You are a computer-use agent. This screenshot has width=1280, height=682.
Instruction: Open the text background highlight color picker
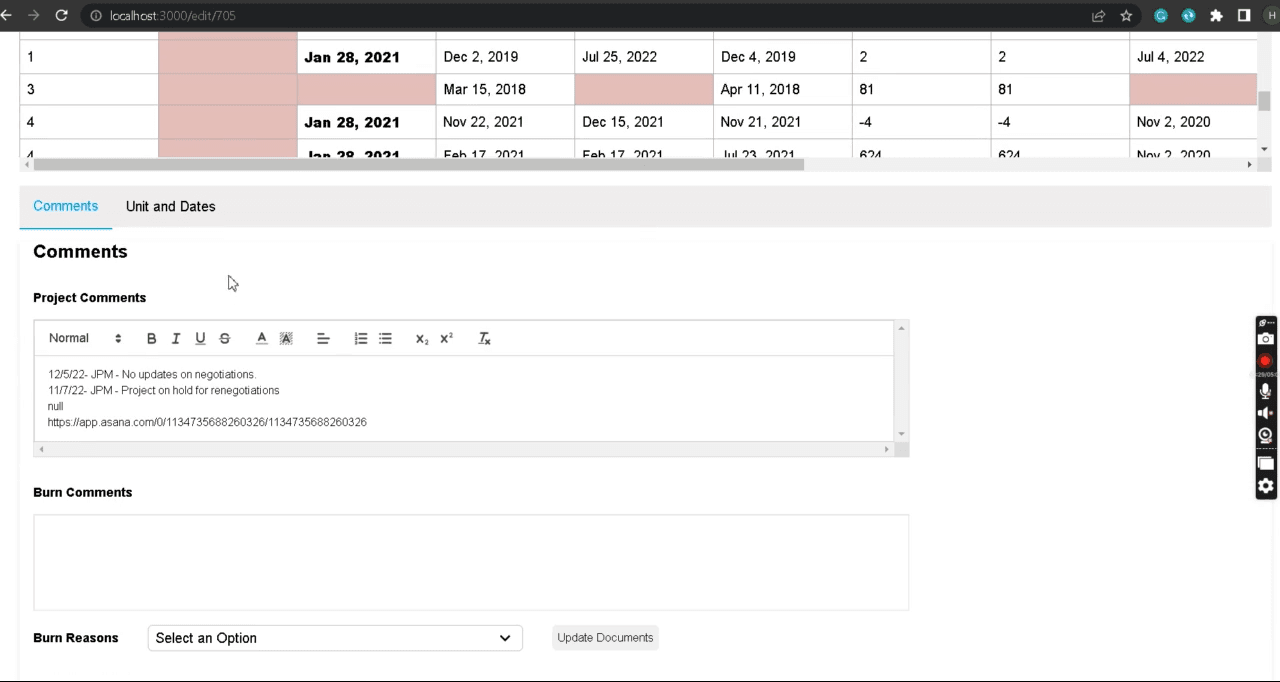[286, 339]
